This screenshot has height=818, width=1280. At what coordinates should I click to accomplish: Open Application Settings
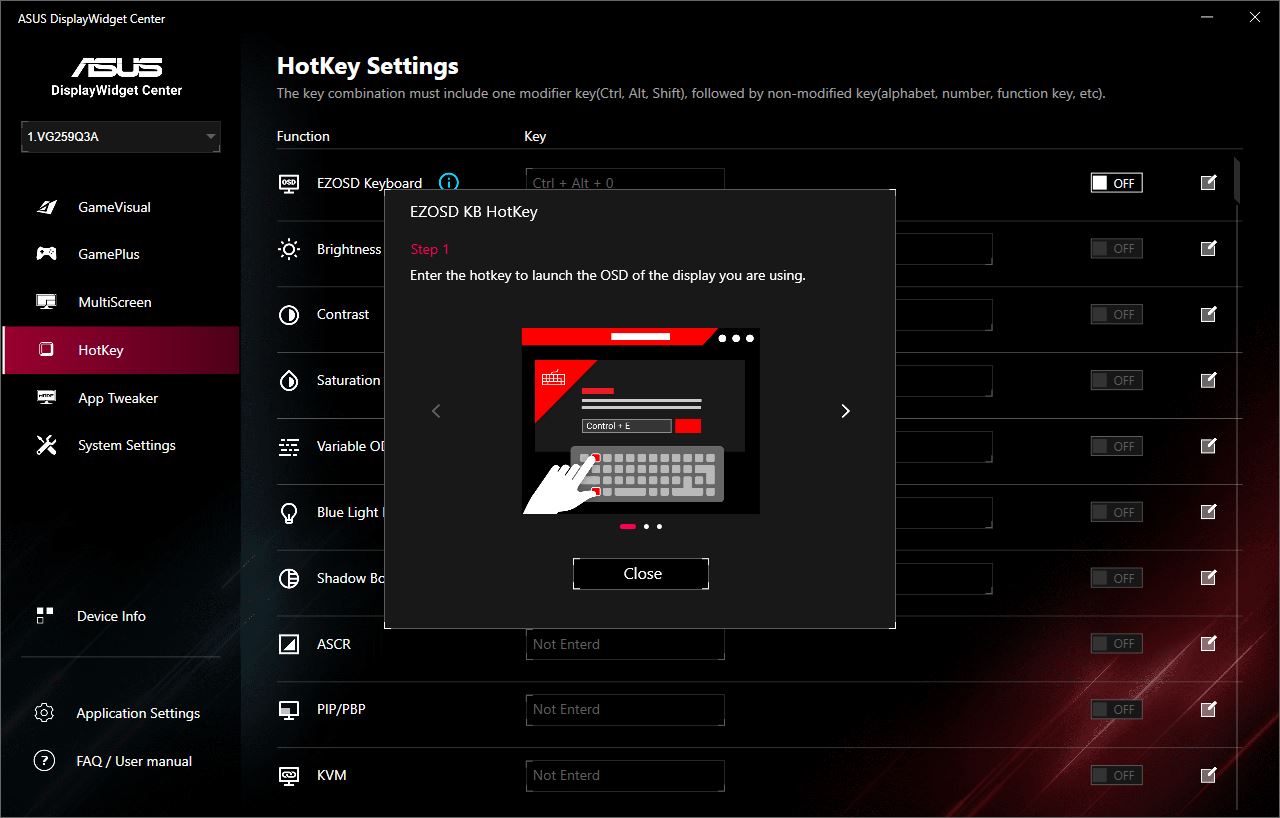point(138,713)
